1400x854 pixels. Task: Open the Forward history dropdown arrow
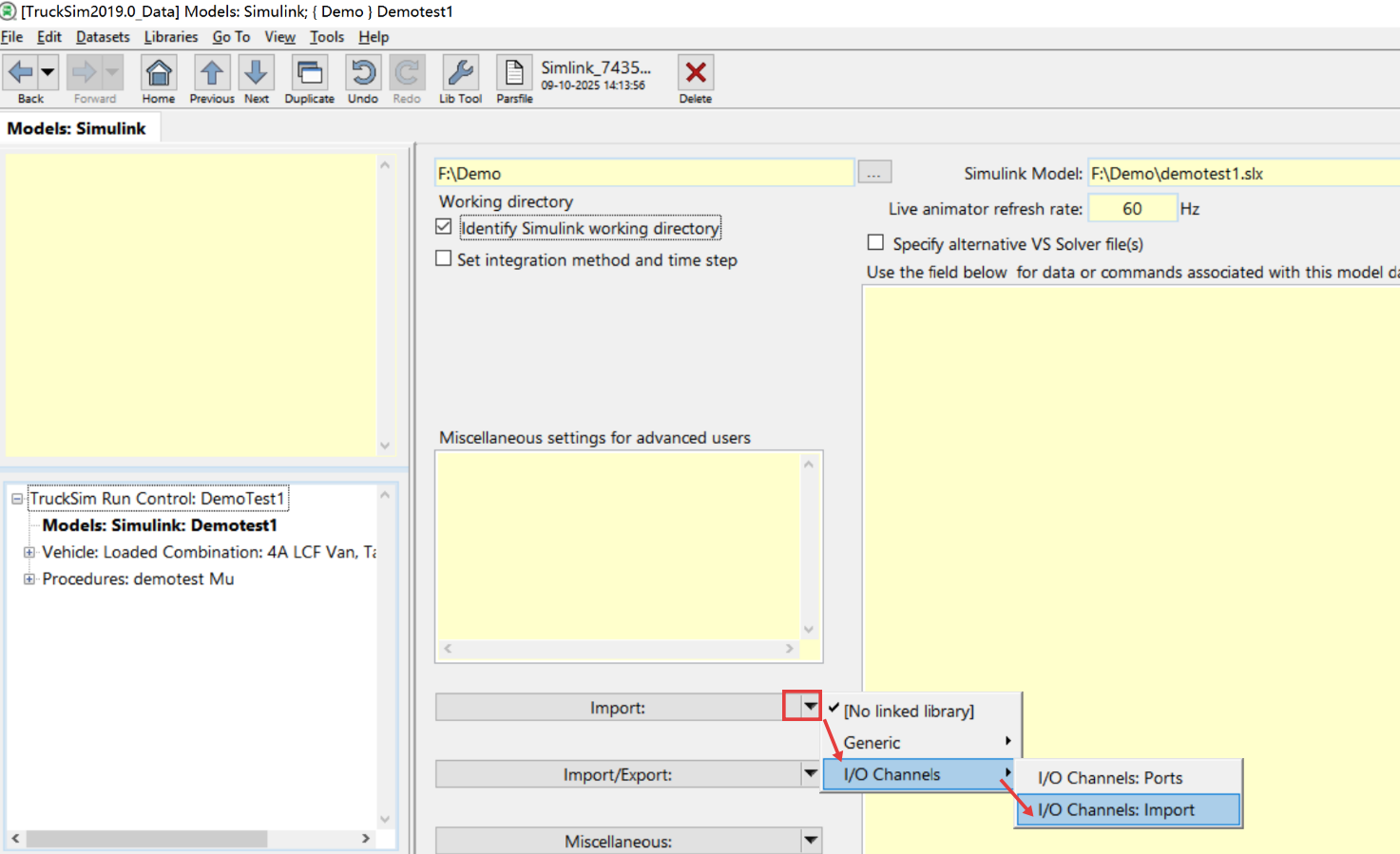(111, 72)
